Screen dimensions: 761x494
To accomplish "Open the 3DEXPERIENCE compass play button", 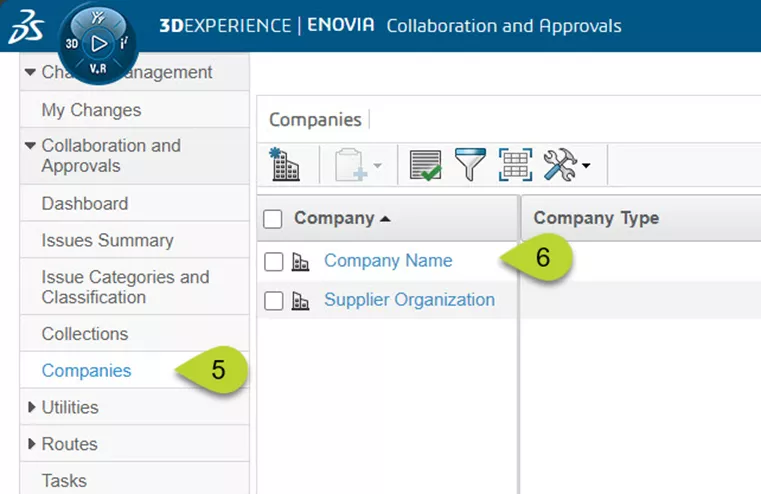I will pos(98,43).
